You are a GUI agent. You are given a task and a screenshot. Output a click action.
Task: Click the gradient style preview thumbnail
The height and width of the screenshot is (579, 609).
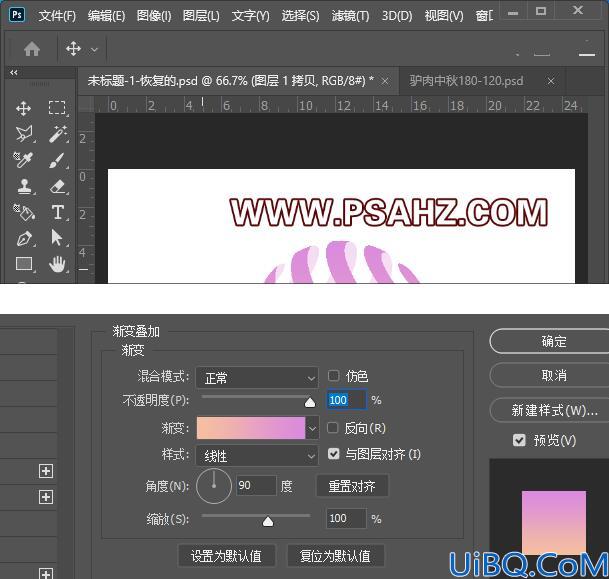[x=553, y=522]
